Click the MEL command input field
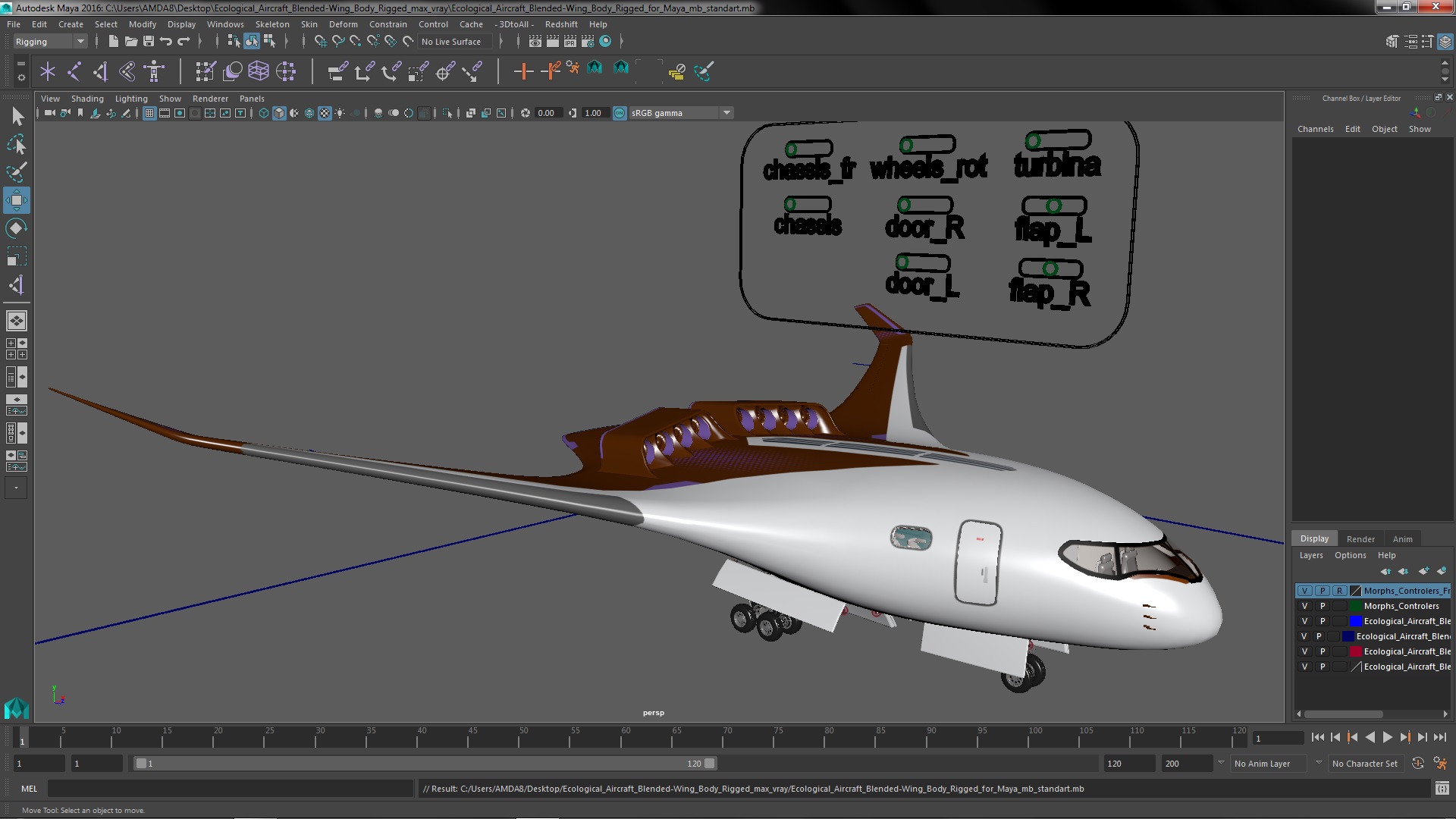 click(x=231, y=789)
